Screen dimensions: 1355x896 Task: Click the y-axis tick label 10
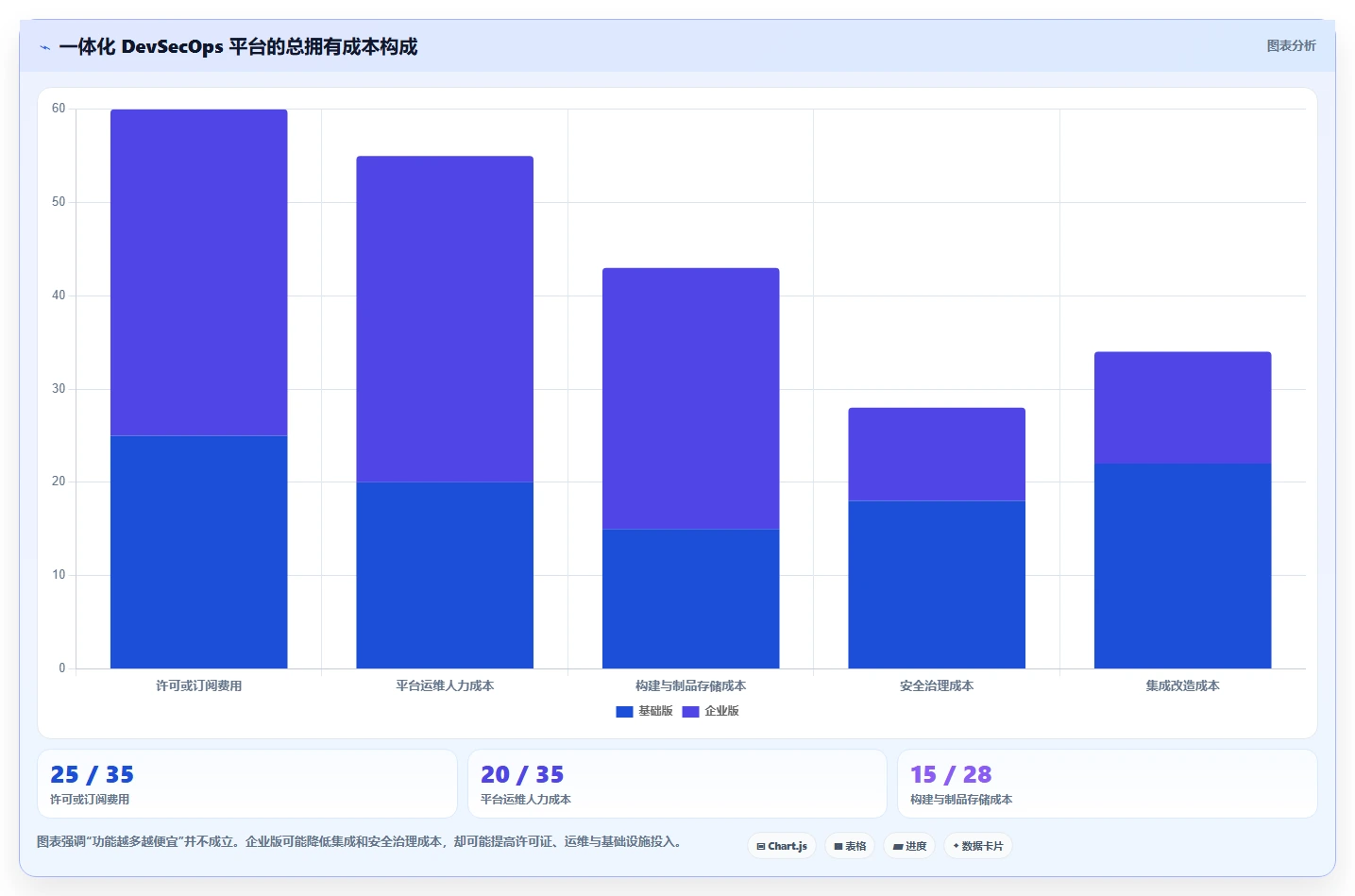tap(59, 575)
